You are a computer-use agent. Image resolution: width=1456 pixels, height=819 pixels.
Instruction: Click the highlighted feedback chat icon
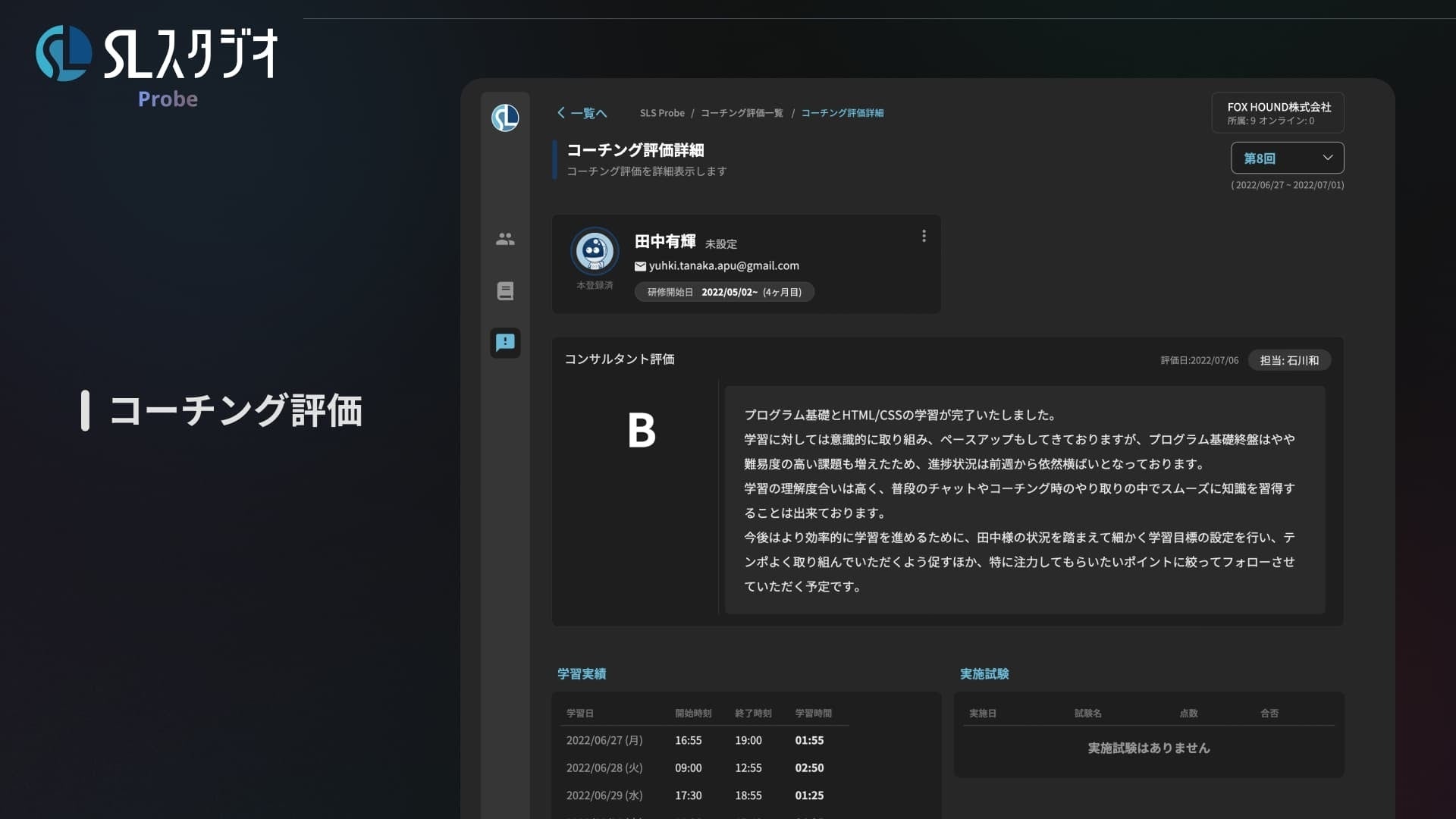[x=505, y=343]
